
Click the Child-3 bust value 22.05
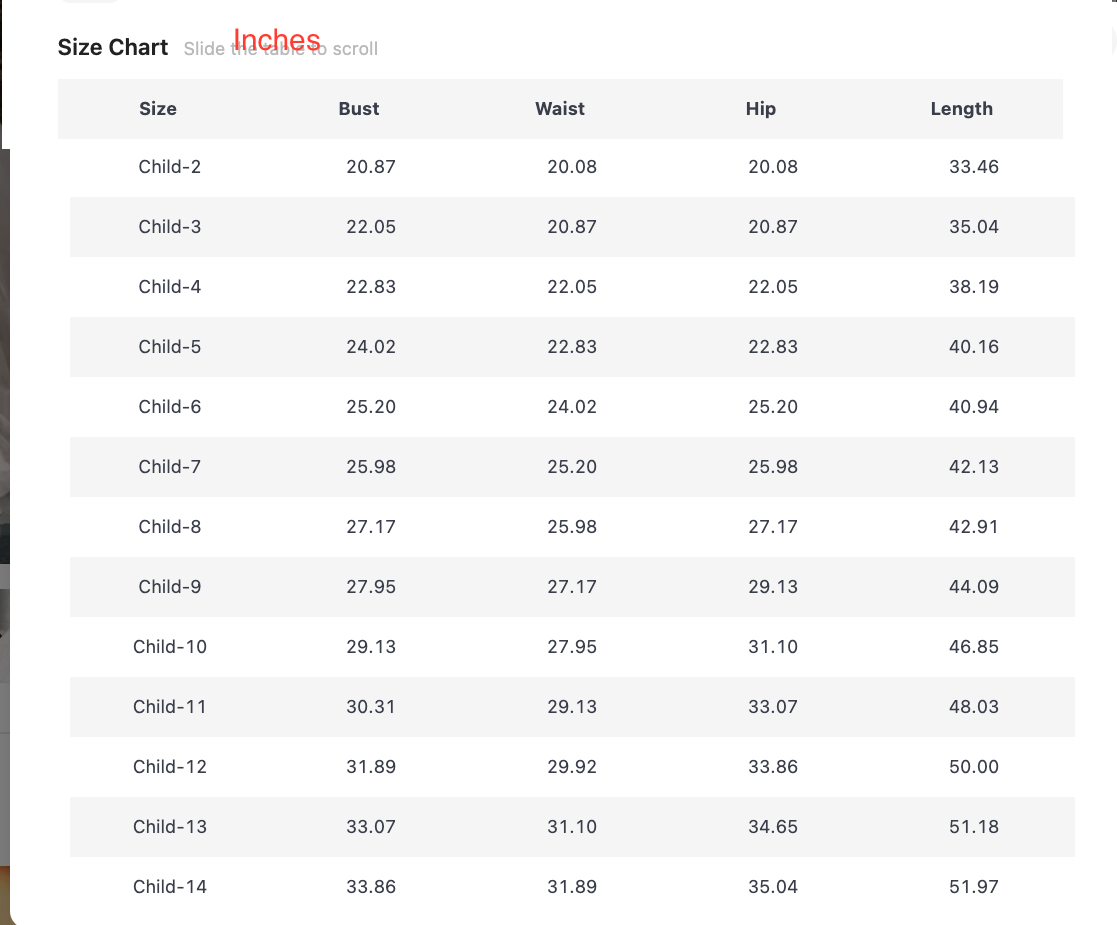point(371,227)
